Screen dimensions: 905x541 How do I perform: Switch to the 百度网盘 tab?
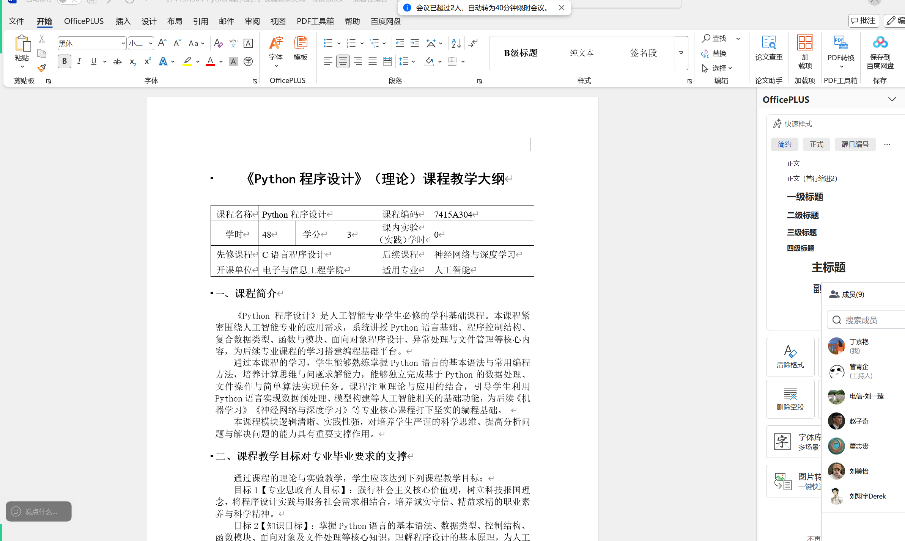(386, 21)
